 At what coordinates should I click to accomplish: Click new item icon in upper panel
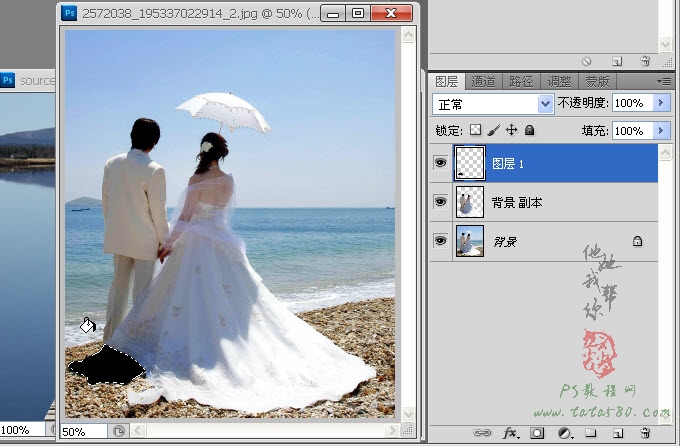[x=617, y=61]
